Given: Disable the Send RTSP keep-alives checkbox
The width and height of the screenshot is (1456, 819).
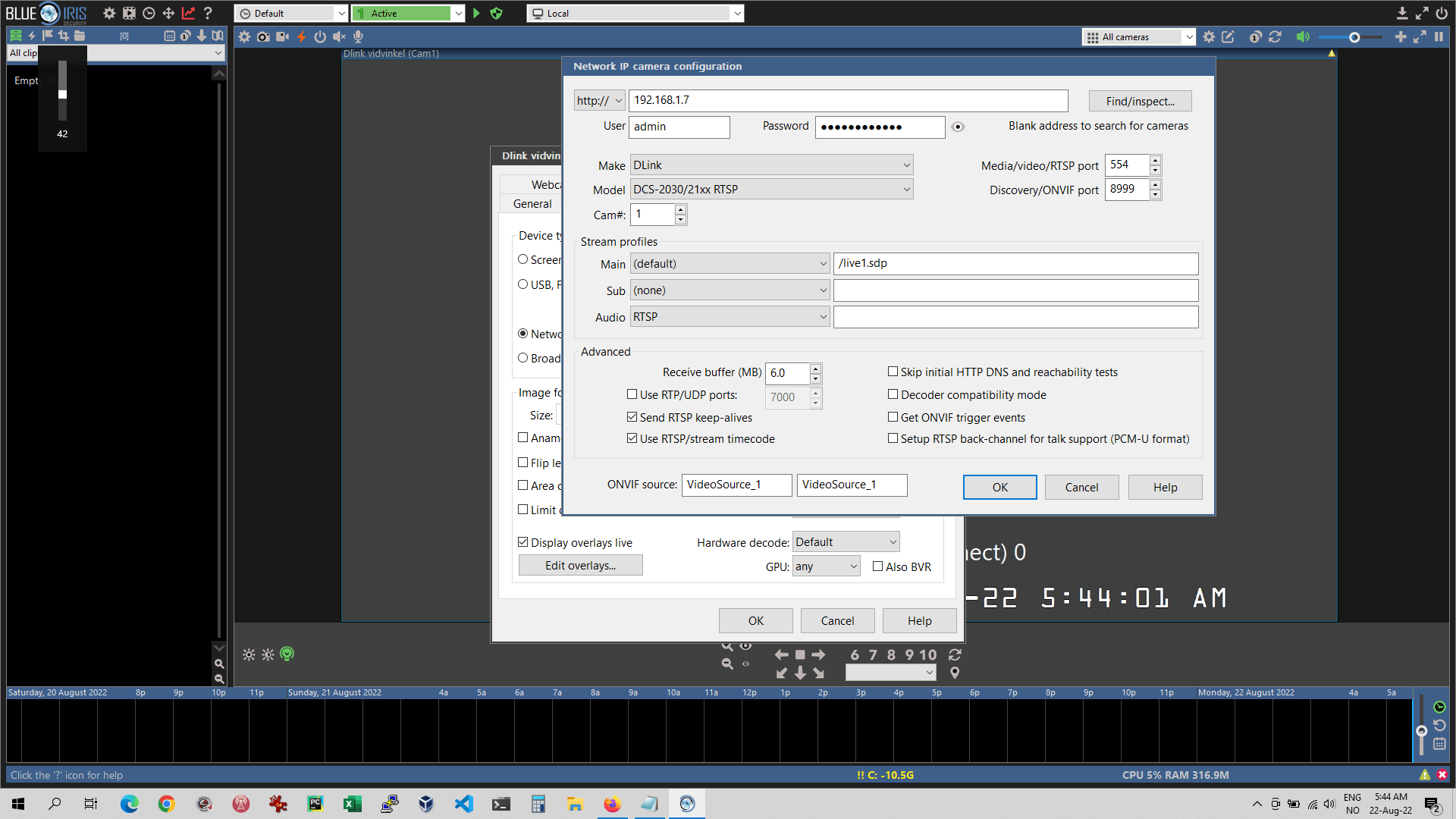Looking at the screenshot, I should click(x=632, y=417).
